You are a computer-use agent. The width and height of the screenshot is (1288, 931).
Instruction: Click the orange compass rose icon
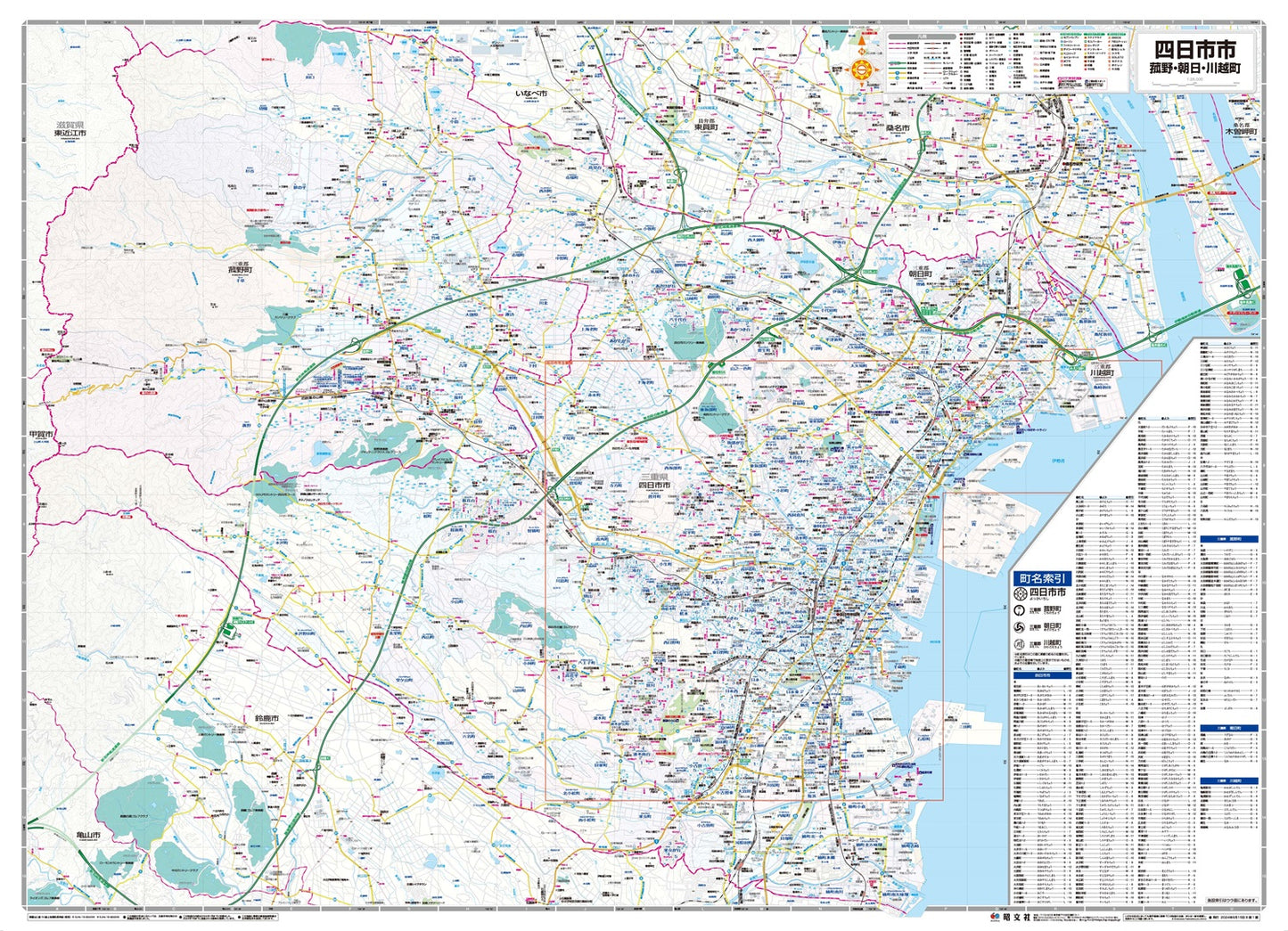[862, 69]
